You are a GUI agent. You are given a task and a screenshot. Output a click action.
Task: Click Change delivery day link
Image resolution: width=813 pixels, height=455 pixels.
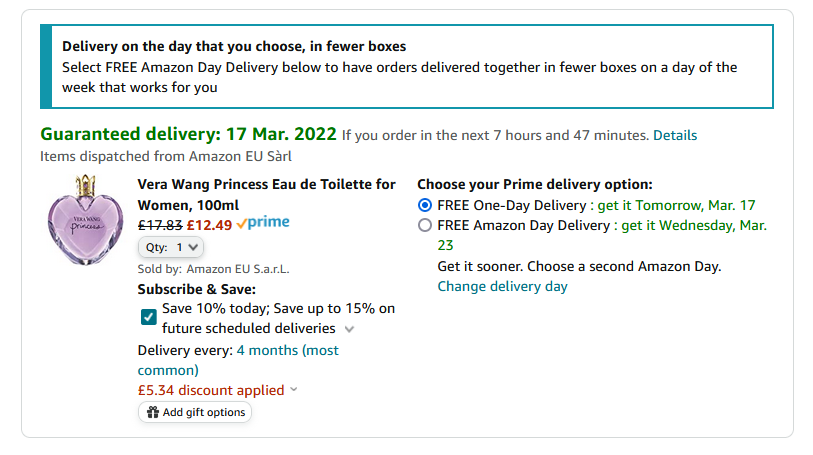pyautogui.click(x=502, y=287)
